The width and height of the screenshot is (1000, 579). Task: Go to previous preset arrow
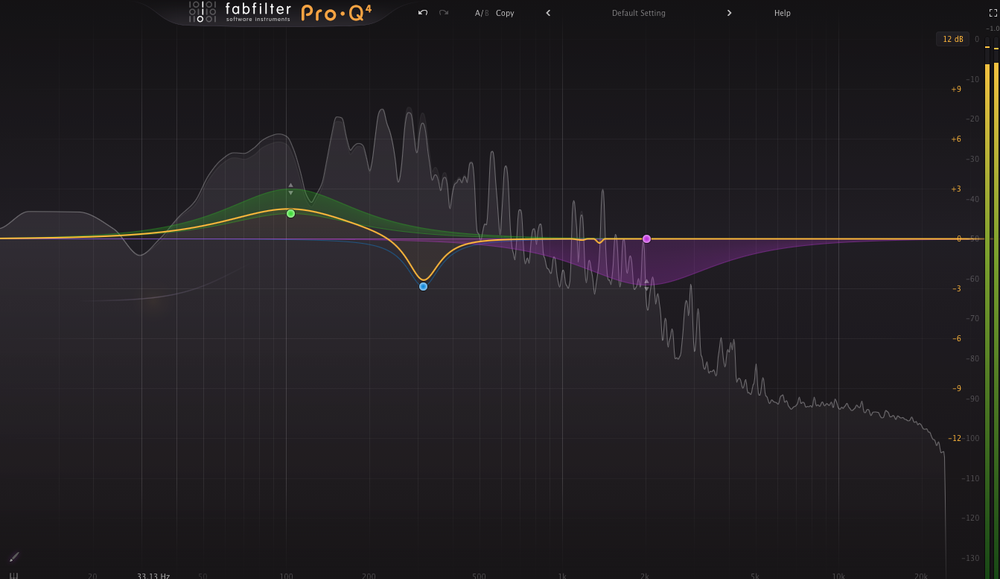548,13
